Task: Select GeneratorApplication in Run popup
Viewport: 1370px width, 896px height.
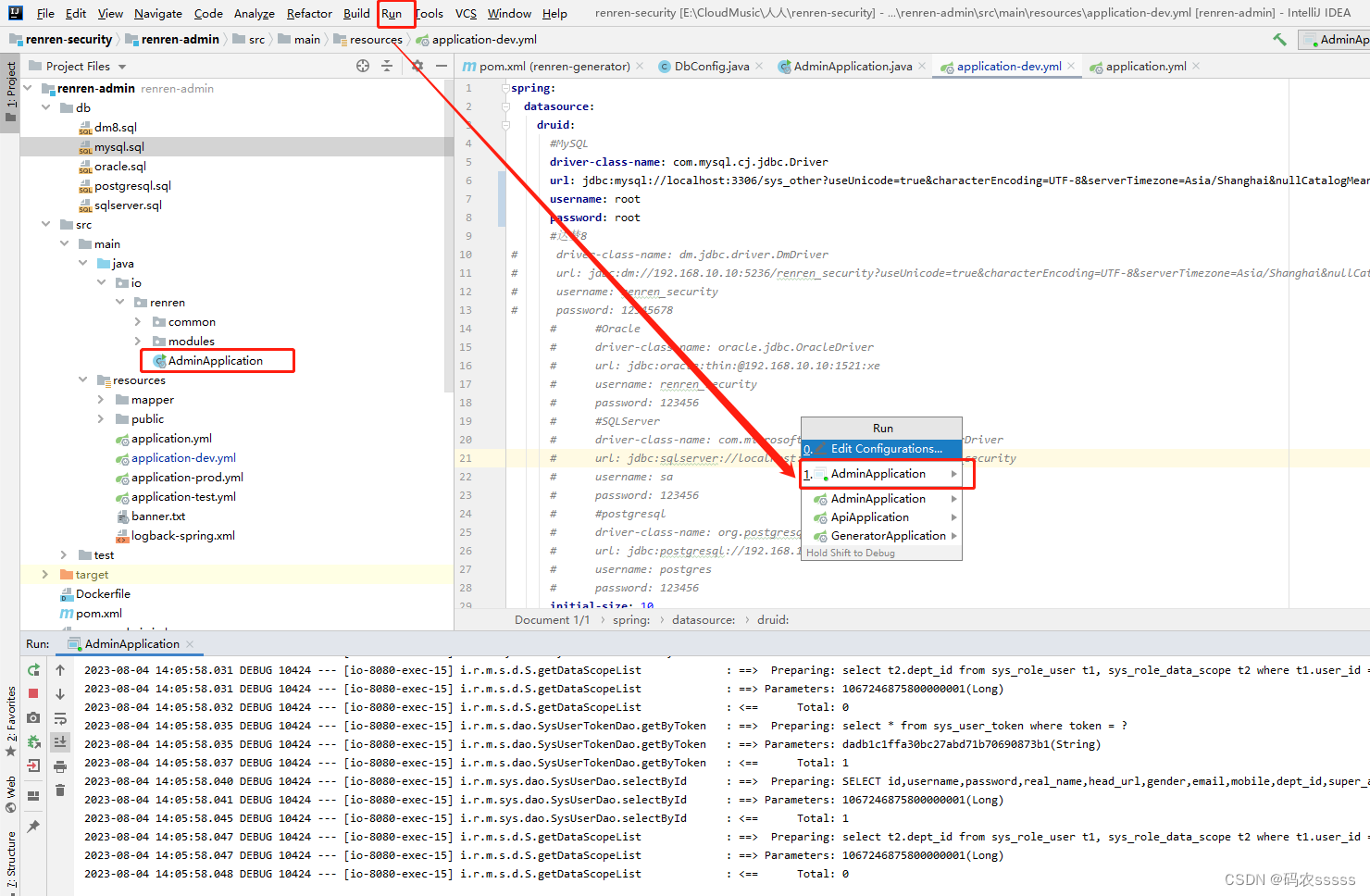Action: pyautogui.click(x=881, y=536)
